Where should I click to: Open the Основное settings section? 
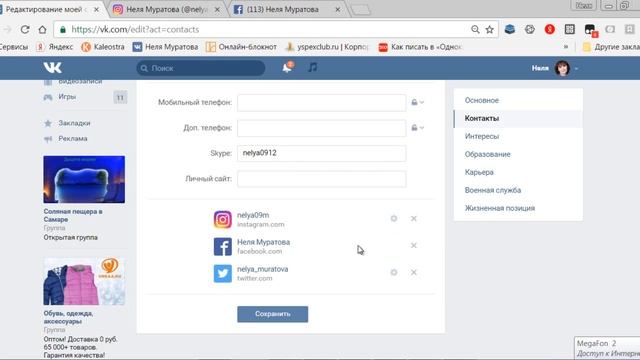(518, 100)
